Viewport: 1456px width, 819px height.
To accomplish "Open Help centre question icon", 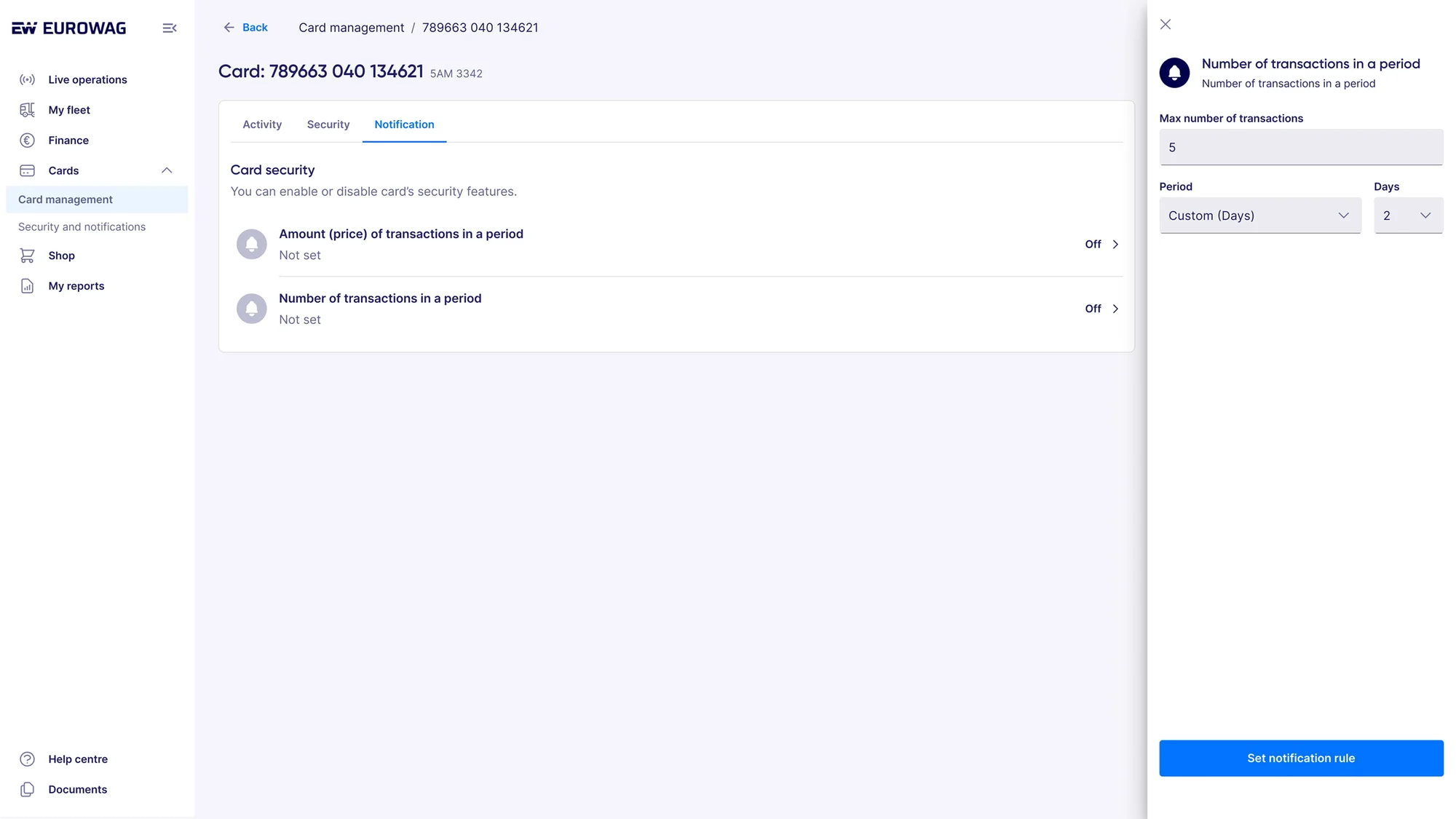I will [27, 759].
